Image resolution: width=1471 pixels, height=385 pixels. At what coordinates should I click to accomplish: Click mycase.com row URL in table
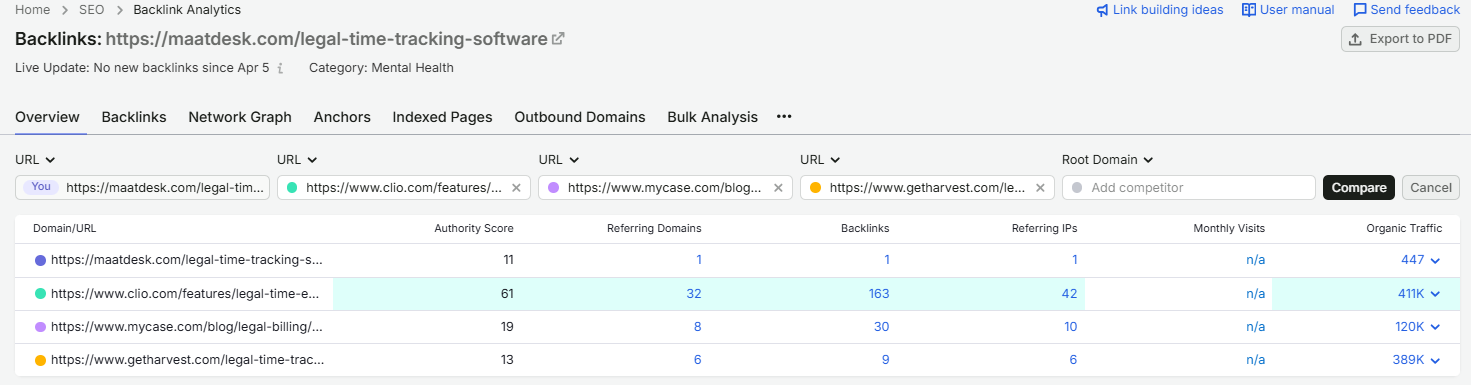(x=187, y=327)
